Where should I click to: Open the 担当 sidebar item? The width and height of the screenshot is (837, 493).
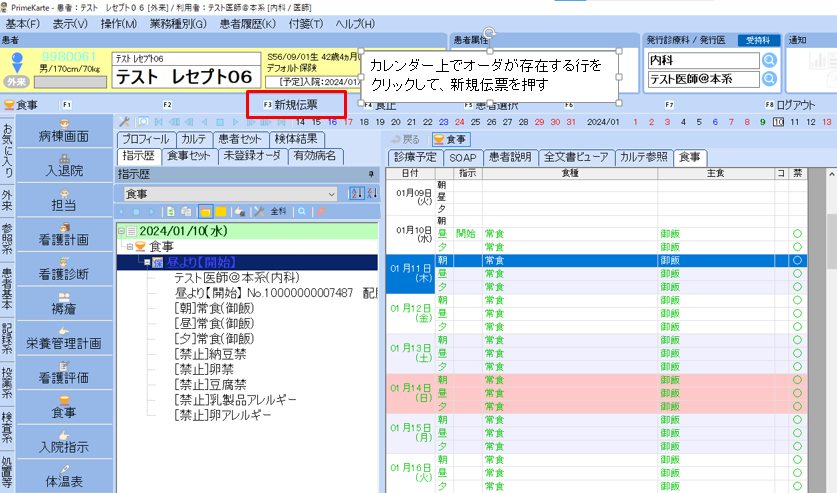64,200
